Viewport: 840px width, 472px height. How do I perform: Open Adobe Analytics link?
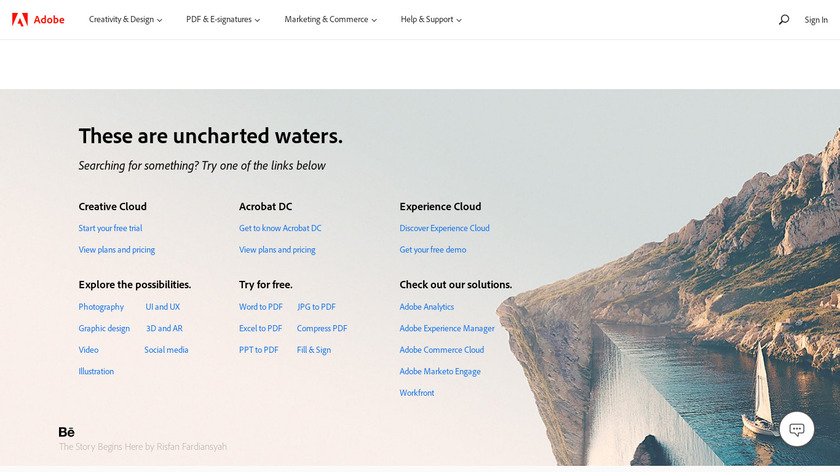[427, 307]
